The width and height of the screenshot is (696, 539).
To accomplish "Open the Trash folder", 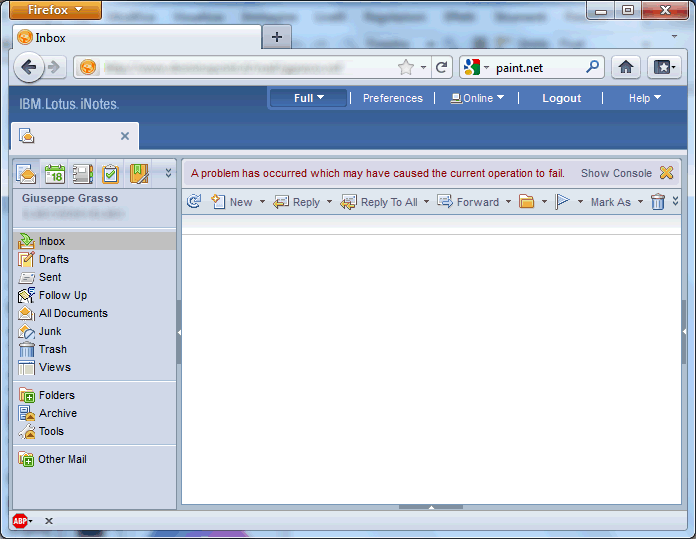I will click(x=95, y=349).
